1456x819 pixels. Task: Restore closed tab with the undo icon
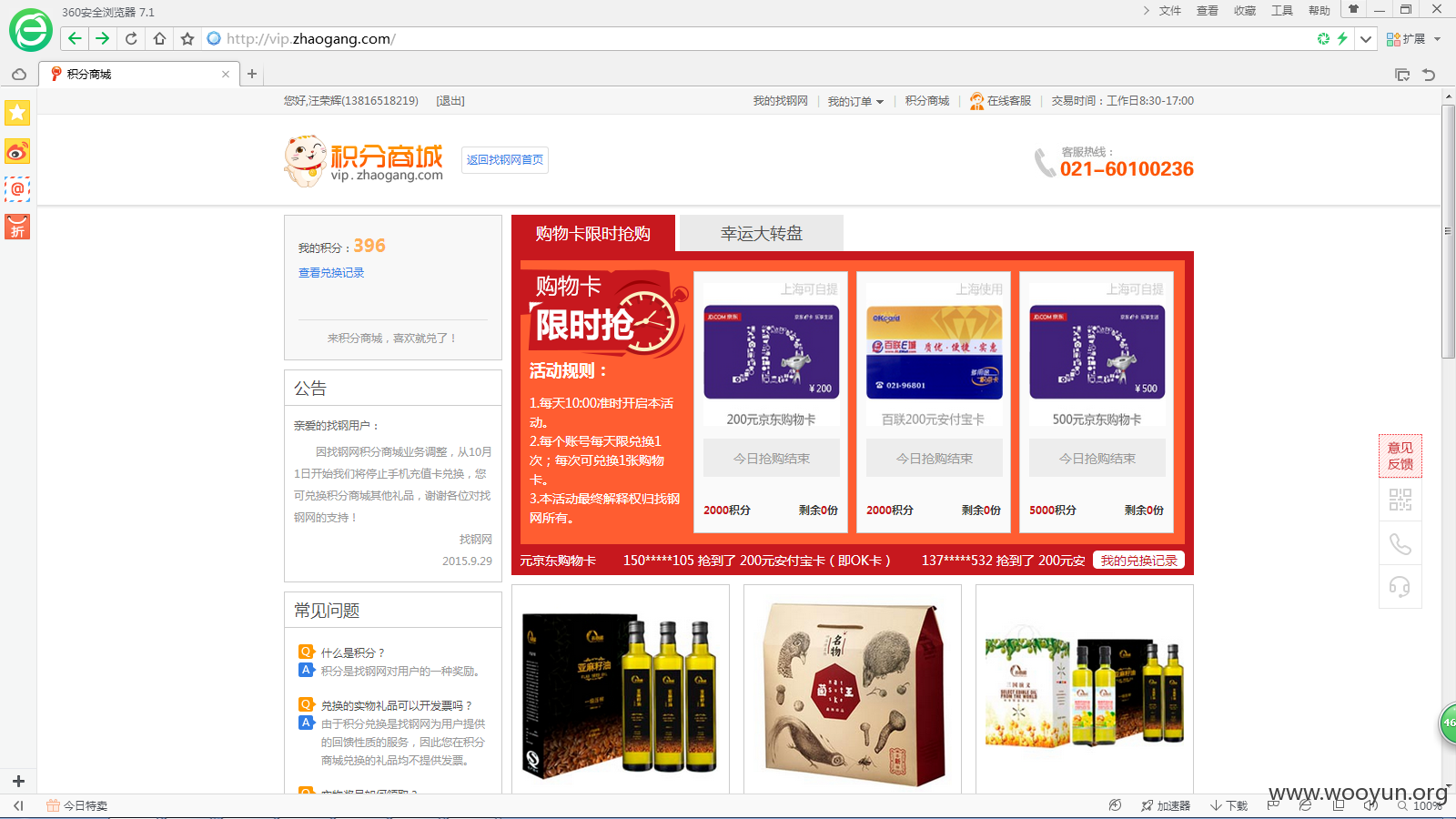tap(1429, 75)
